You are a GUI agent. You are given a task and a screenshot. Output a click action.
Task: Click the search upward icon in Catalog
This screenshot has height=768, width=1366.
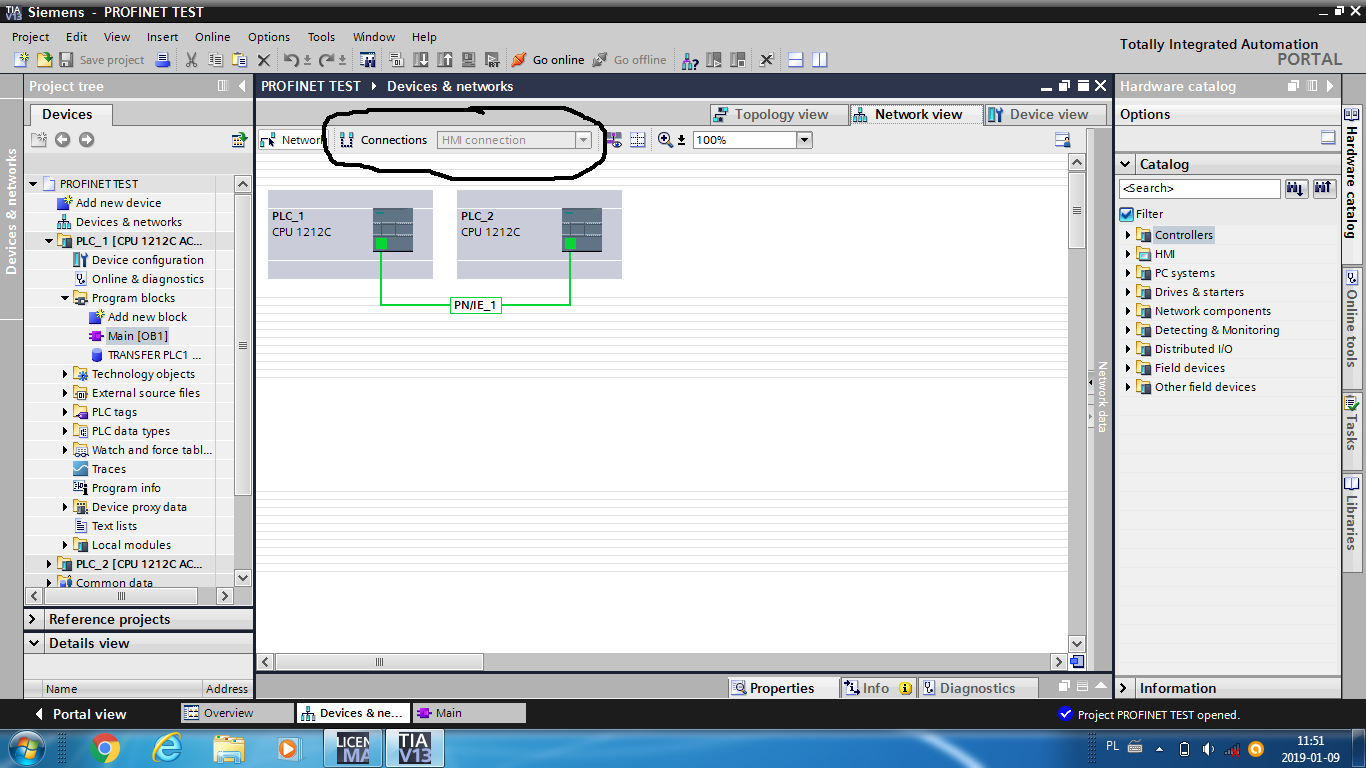pyautogui.click(x=1324, y=188)
